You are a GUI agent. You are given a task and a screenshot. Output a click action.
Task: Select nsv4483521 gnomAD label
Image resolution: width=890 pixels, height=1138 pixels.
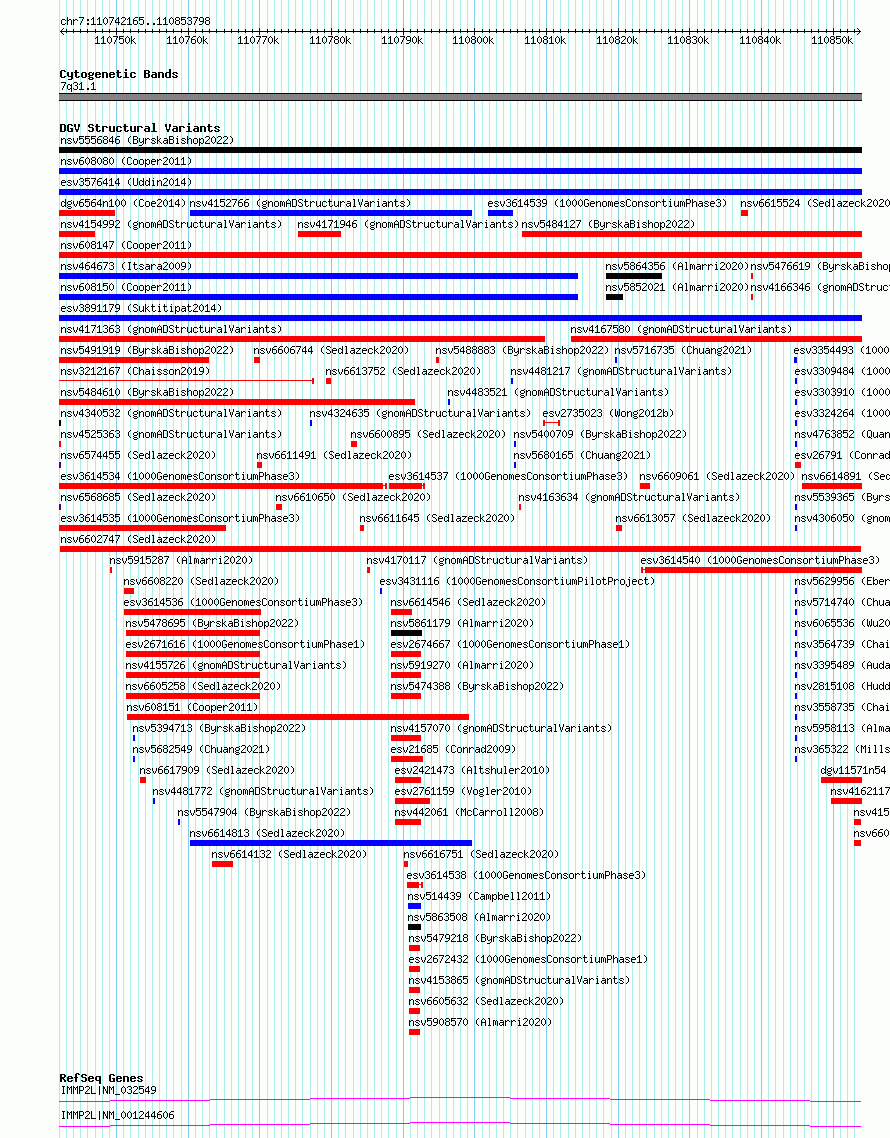click(558, 393)
